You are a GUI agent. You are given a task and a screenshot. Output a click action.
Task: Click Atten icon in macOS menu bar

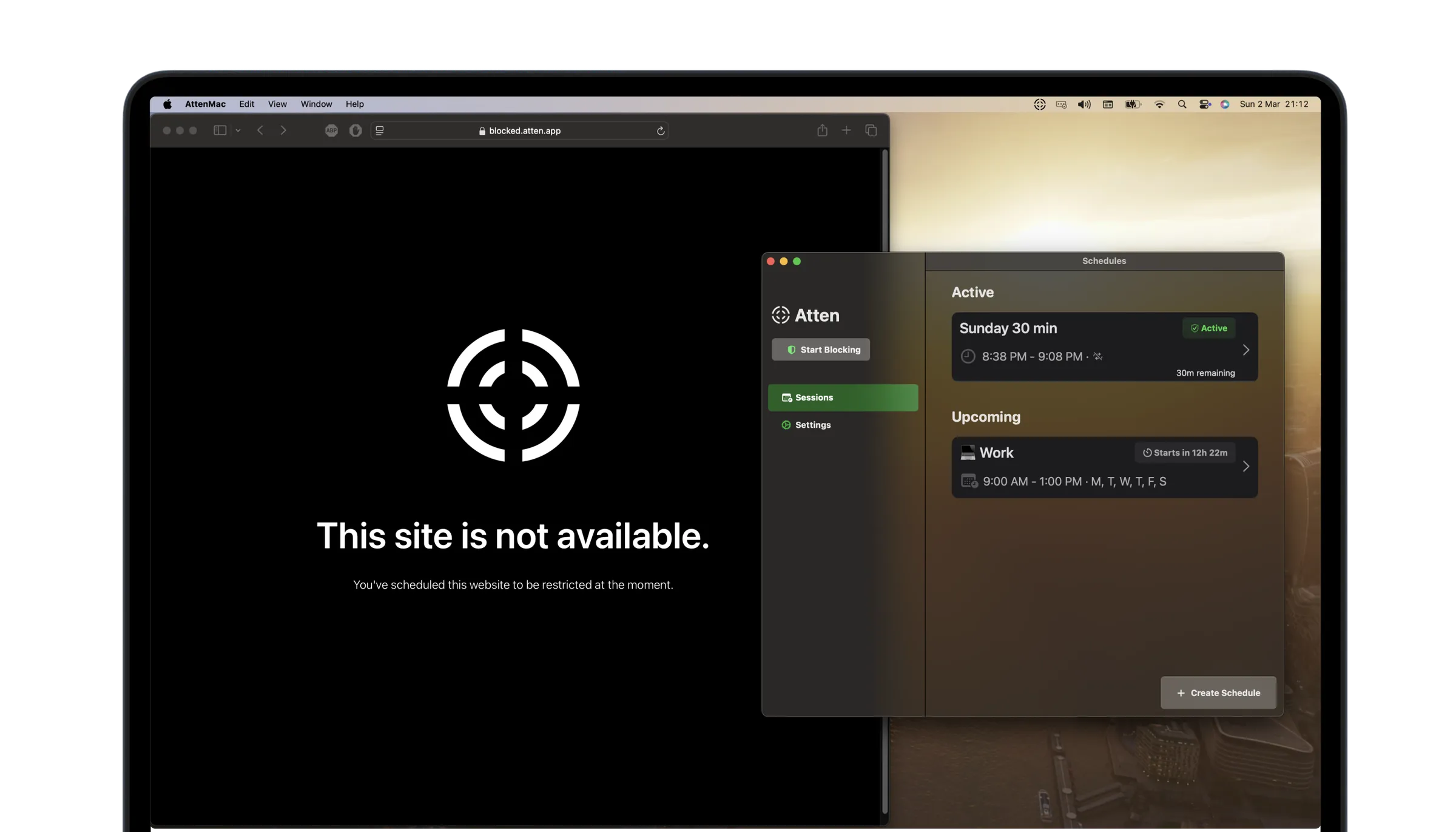[x=1039, y=104]
